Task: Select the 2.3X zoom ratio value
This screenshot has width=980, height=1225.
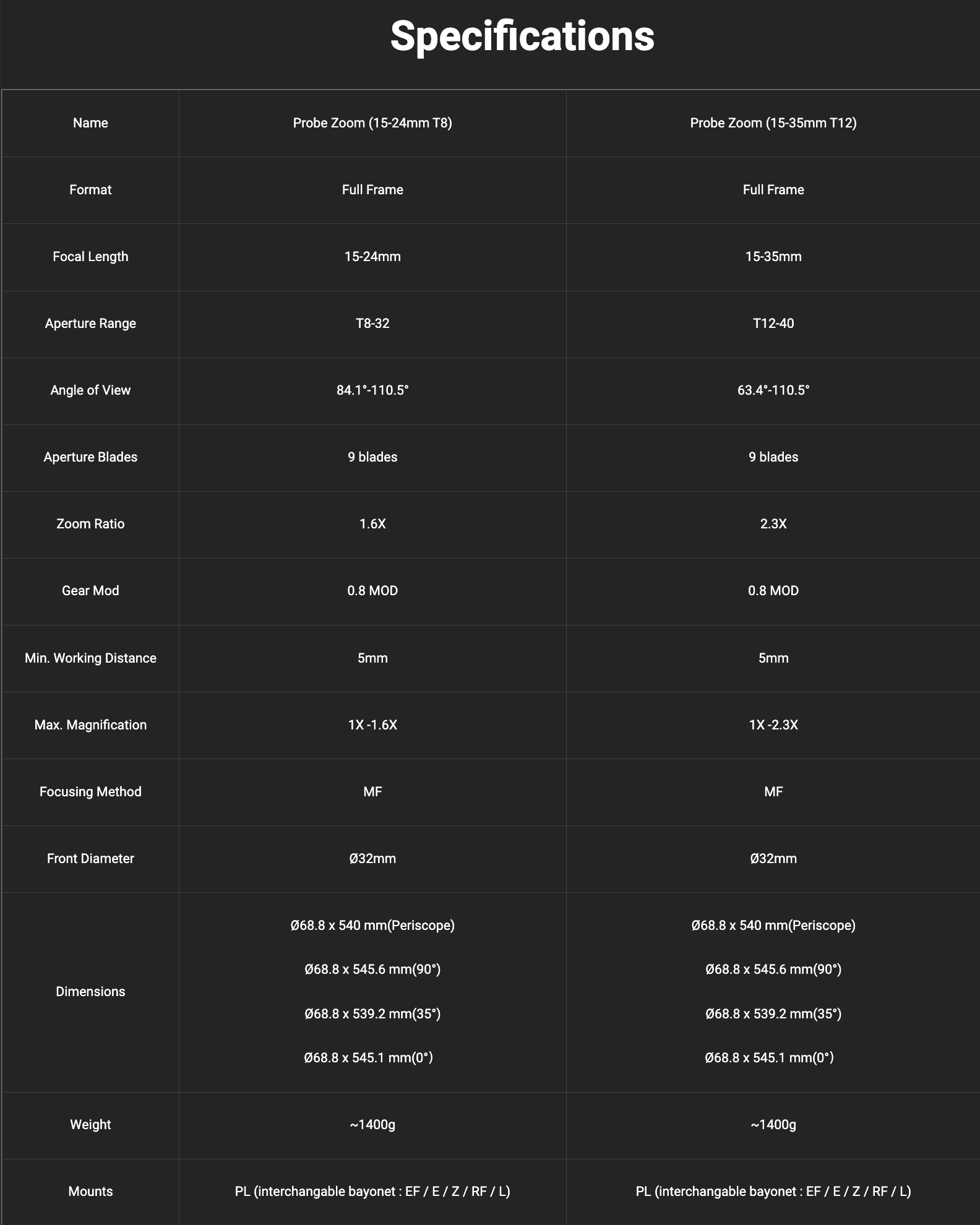Action: click(x=773, y=524)
